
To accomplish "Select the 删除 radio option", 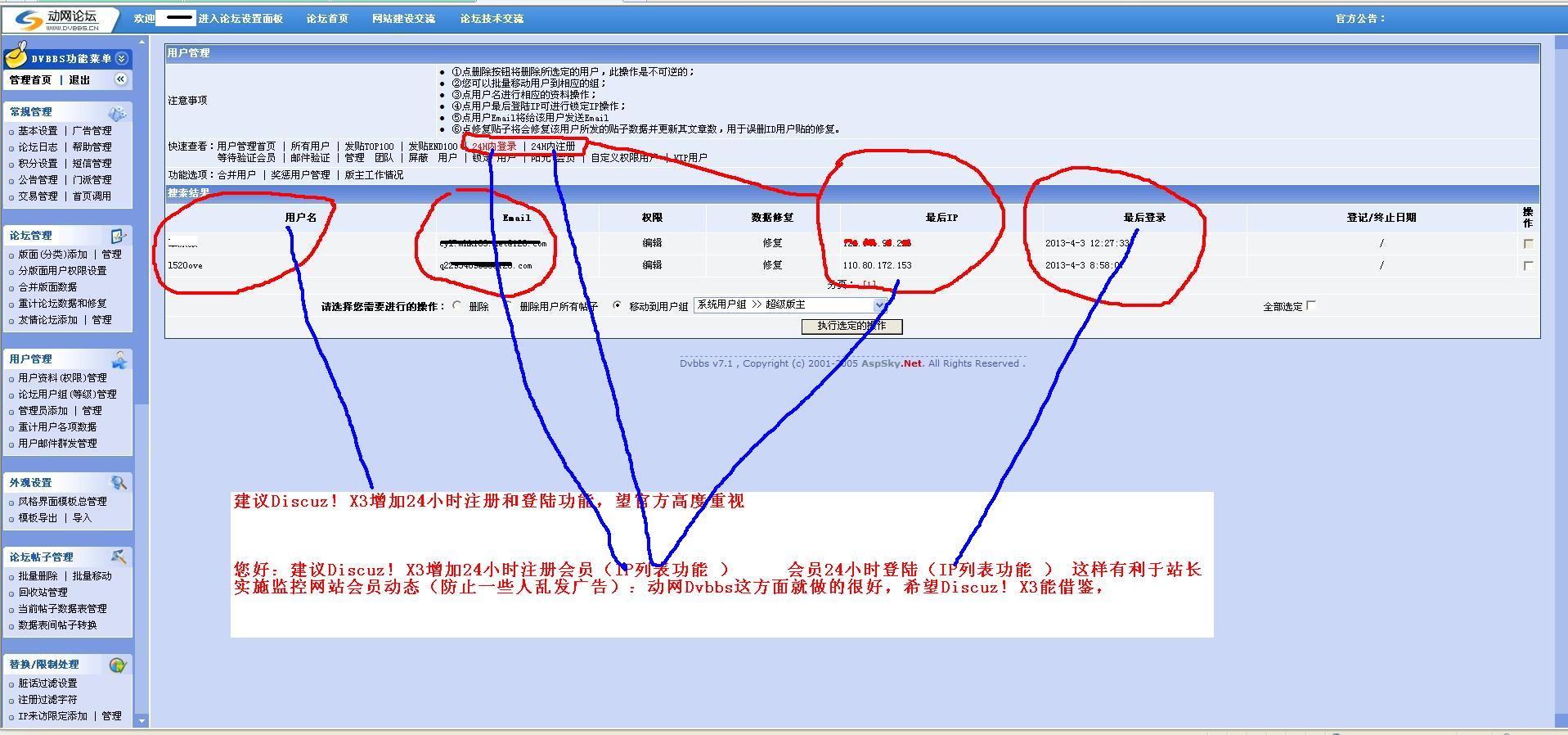I will coord(457,306).
